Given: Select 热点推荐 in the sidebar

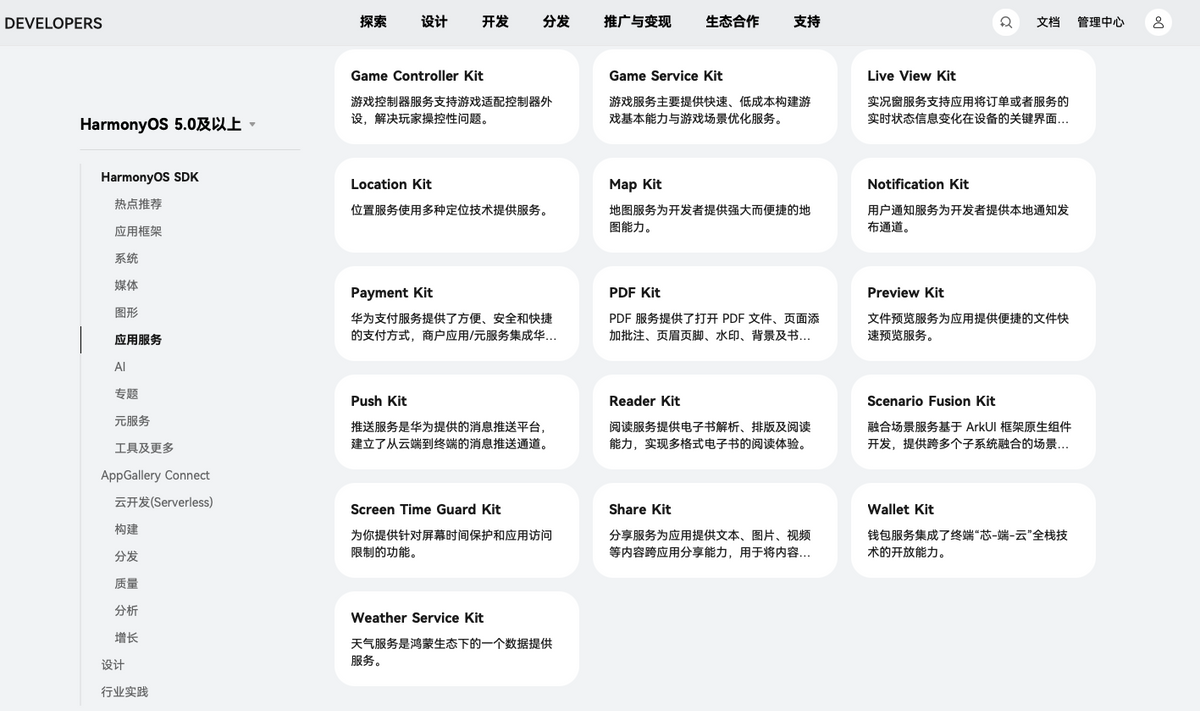Looking at the screenshot, I should pos(138,204).
